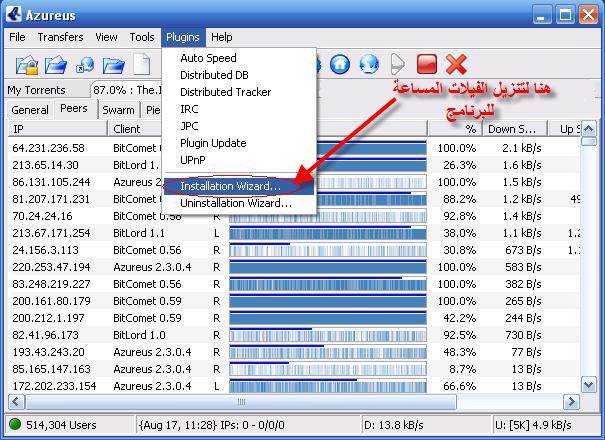The image size is (605, 440).
Task: Click the scroll up arrow of peers list
Action: (588, 129)
